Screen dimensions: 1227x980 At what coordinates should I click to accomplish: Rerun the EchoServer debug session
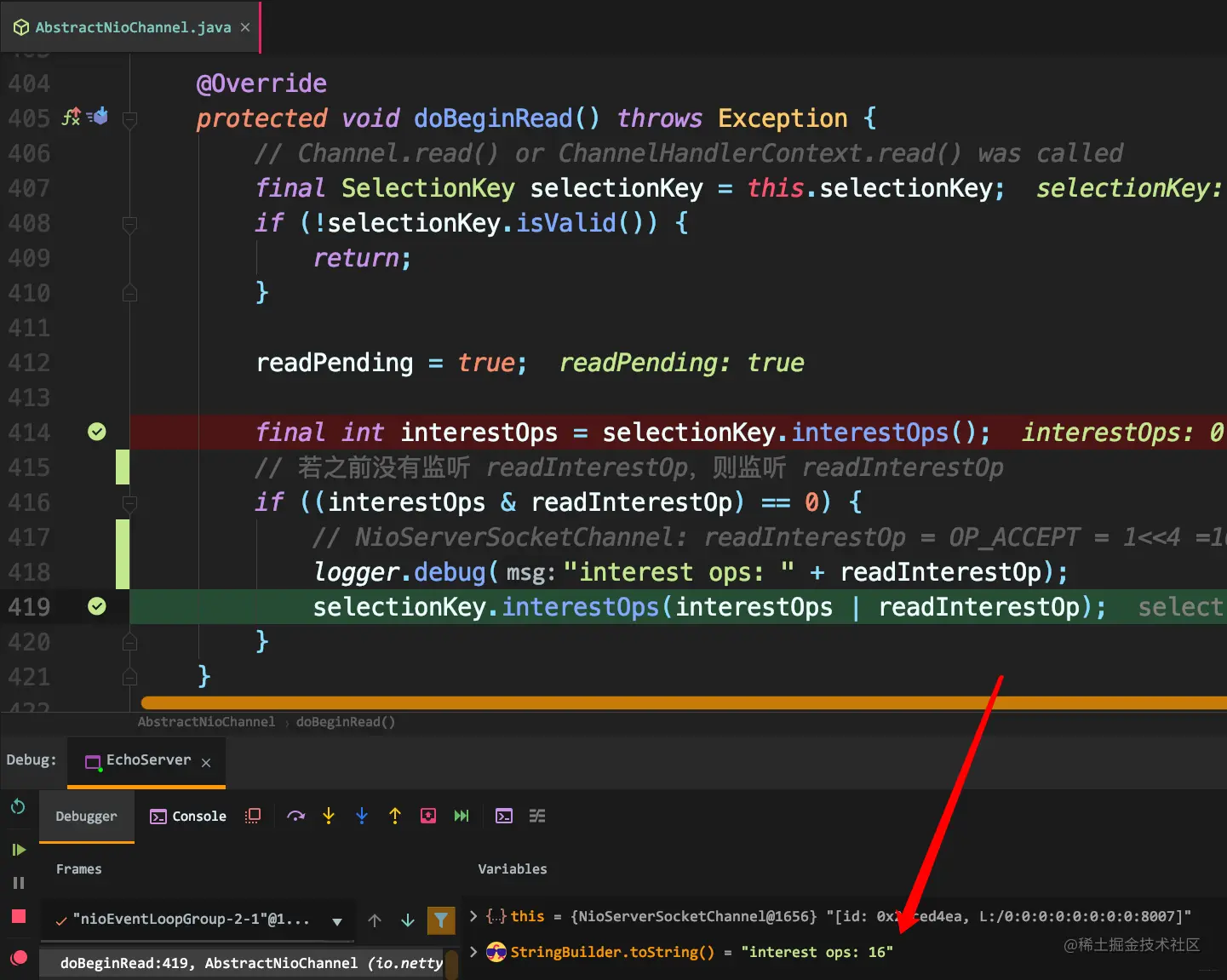[x=18, y=807]
